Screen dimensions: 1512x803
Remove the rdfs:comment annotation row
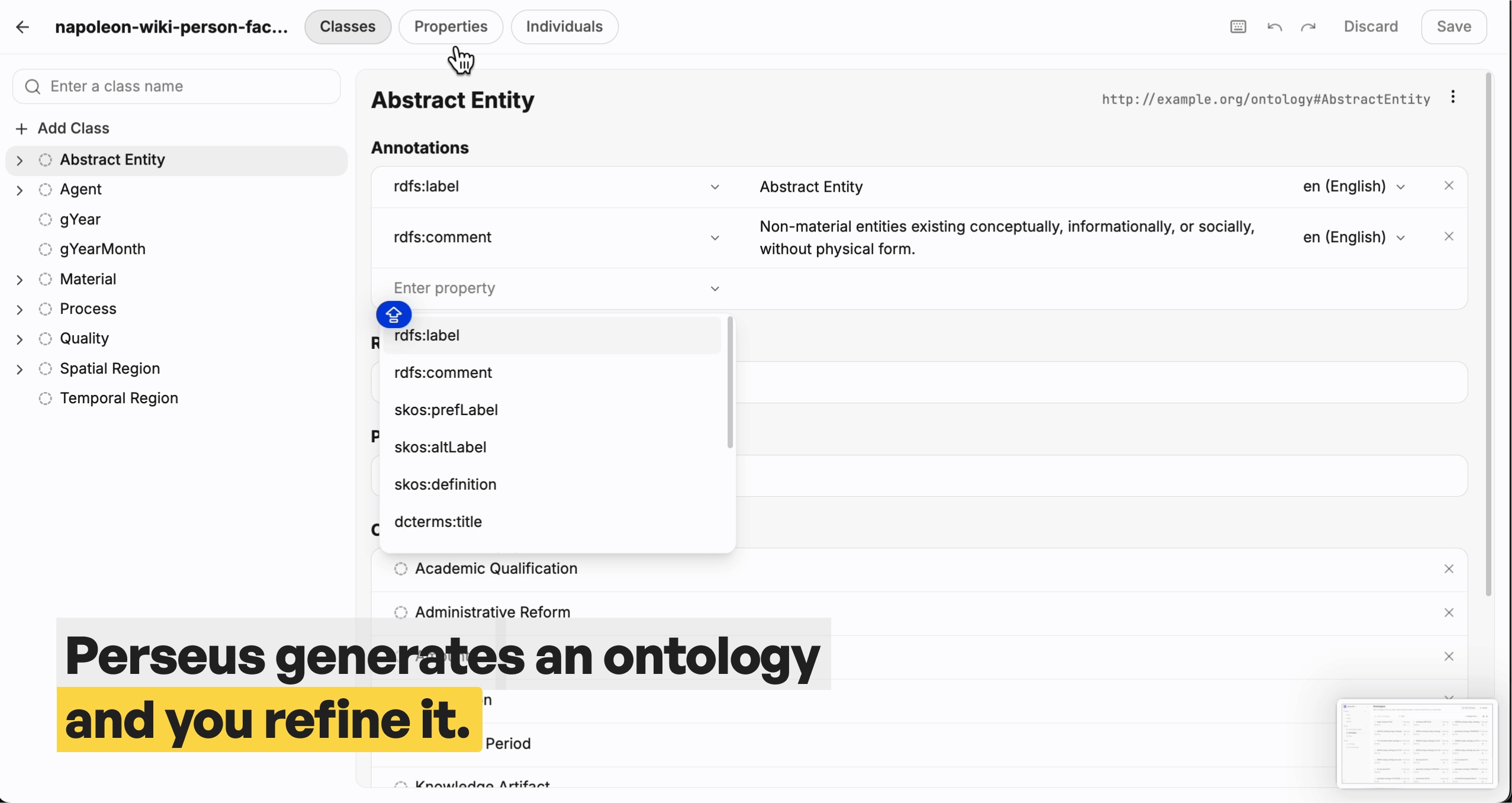(1449, 237)
